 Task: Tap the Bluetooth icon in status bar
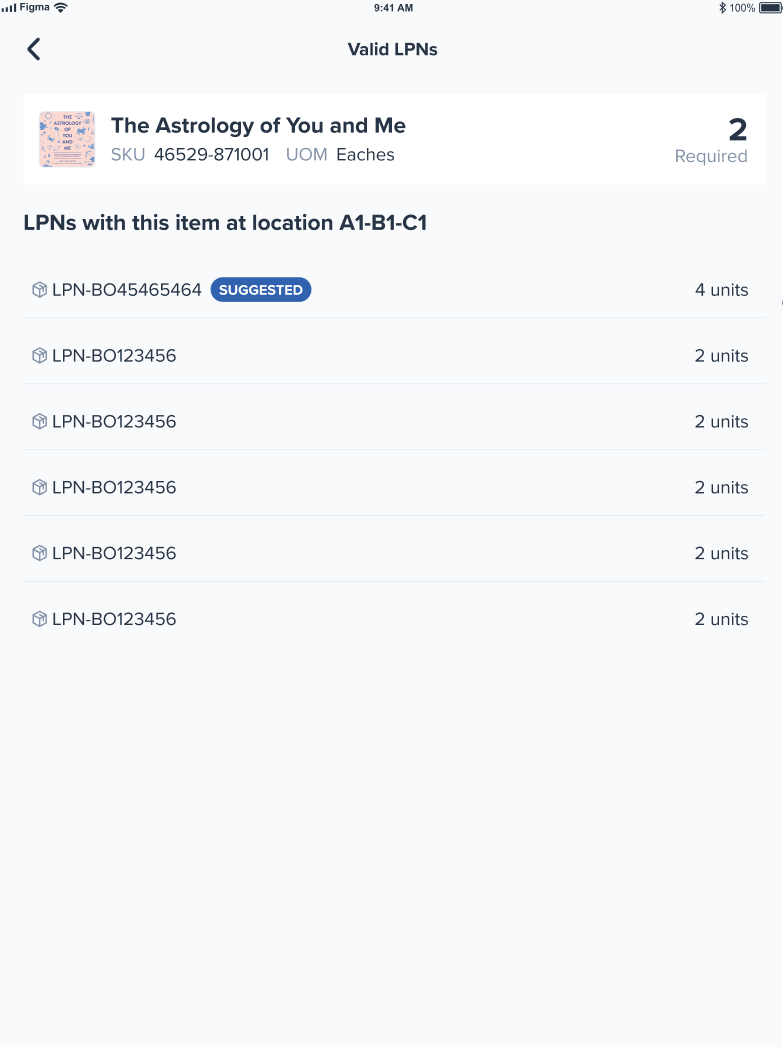(722, 8)
